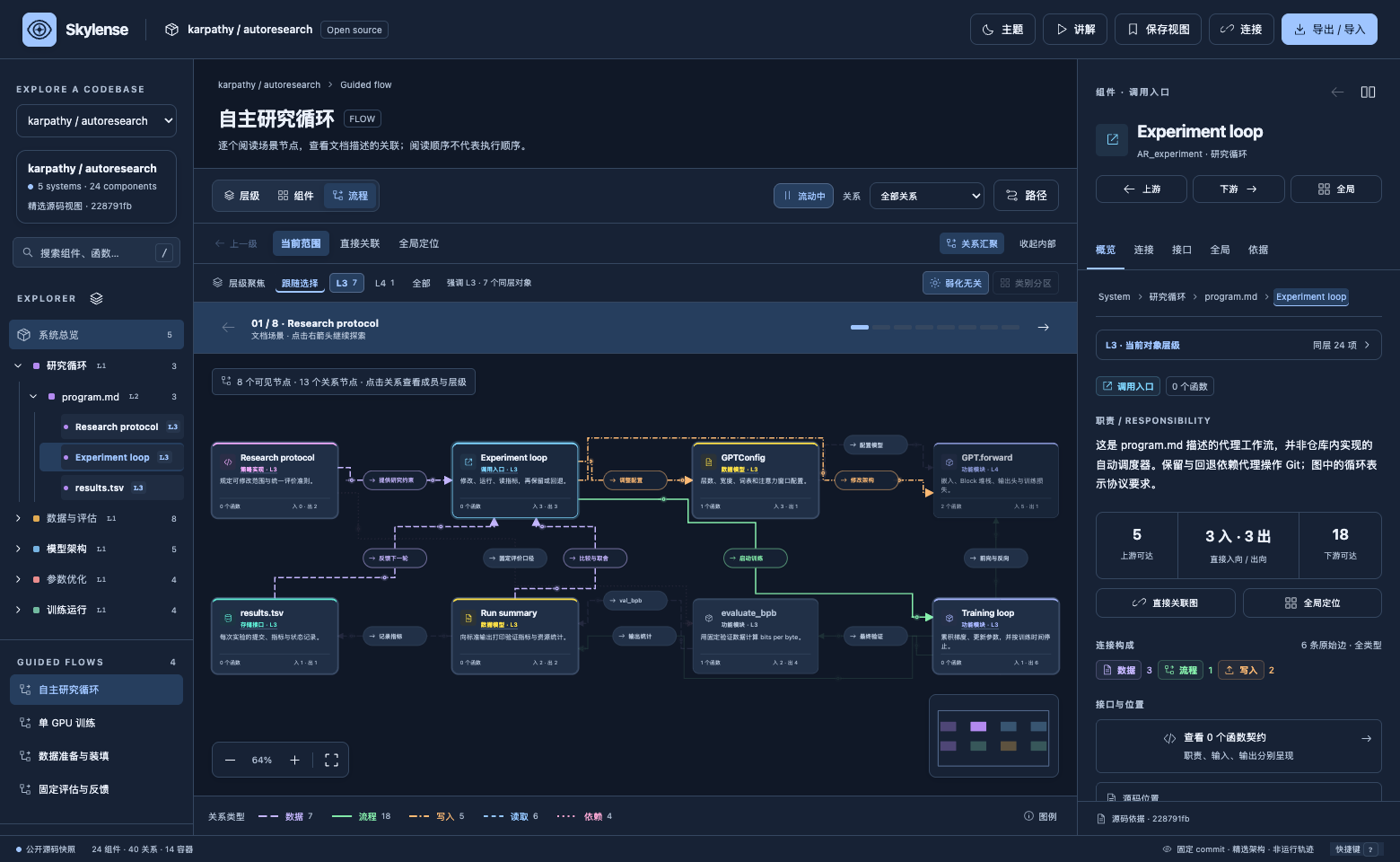This screenshot has height=862, width=1400.
Task: Go to next scene with right arrow
Action: point(1043,327)
